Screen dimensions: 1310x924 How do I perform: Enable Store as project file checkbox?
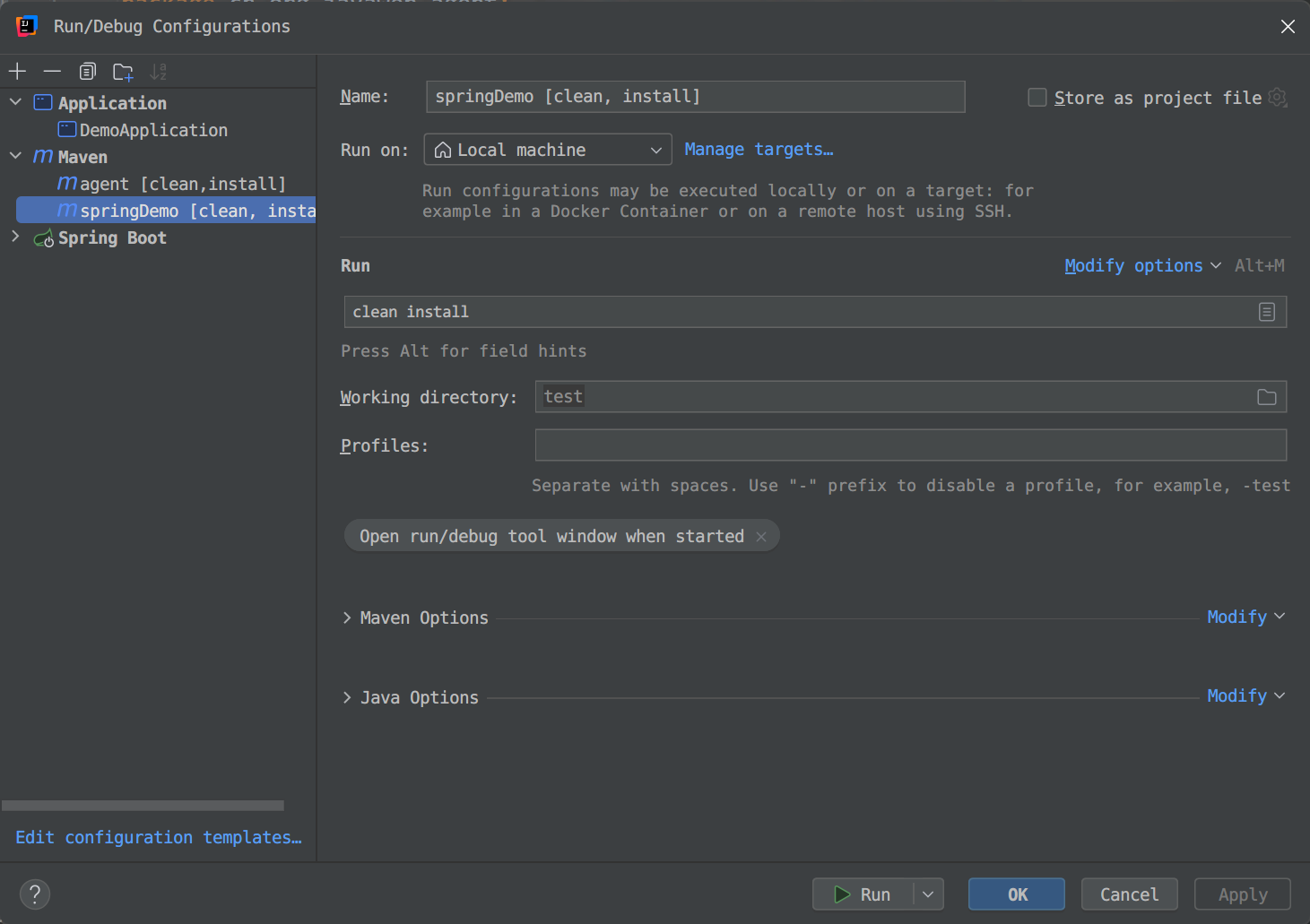point(1037,97)
